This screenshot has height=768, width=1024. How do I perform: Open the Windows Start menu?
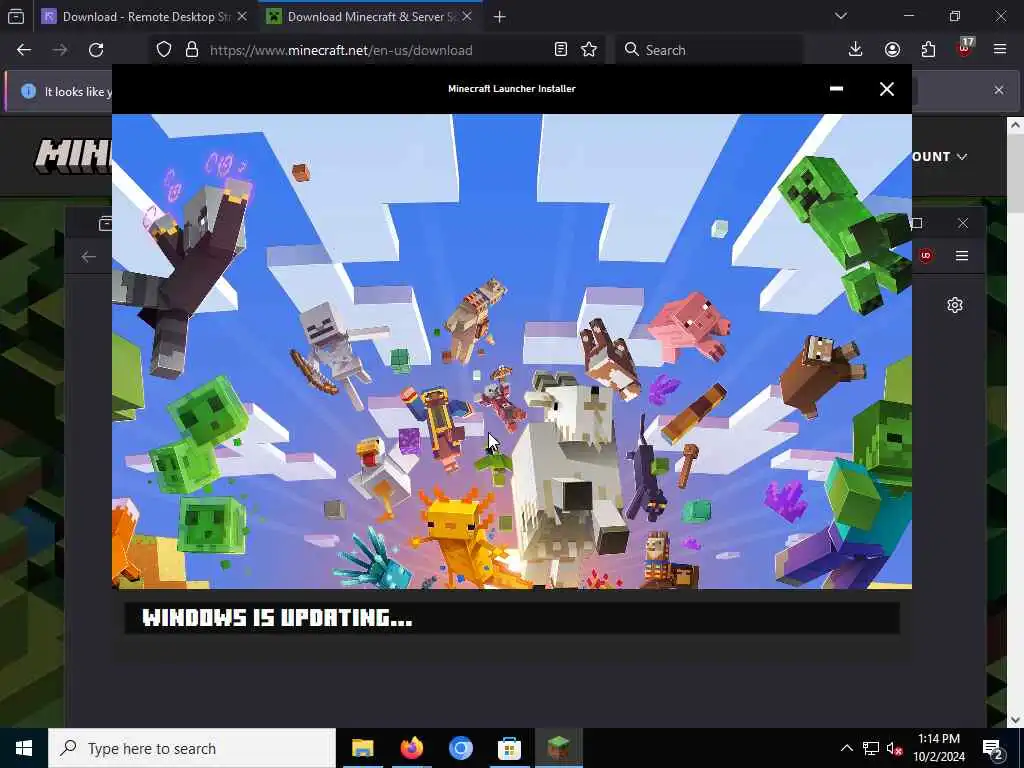pos(24,748)
